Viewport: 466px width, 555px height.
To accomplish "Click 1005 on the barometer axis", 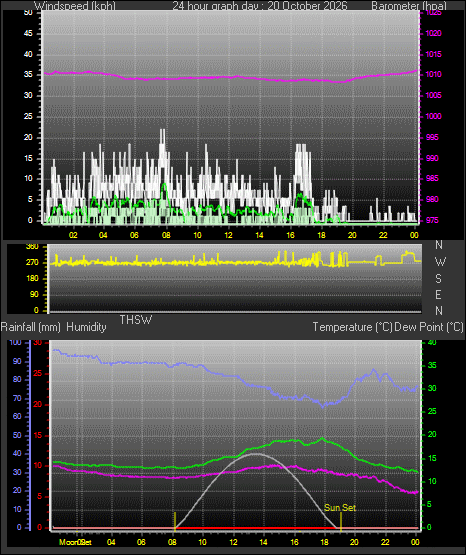I will tap(433, 95).
